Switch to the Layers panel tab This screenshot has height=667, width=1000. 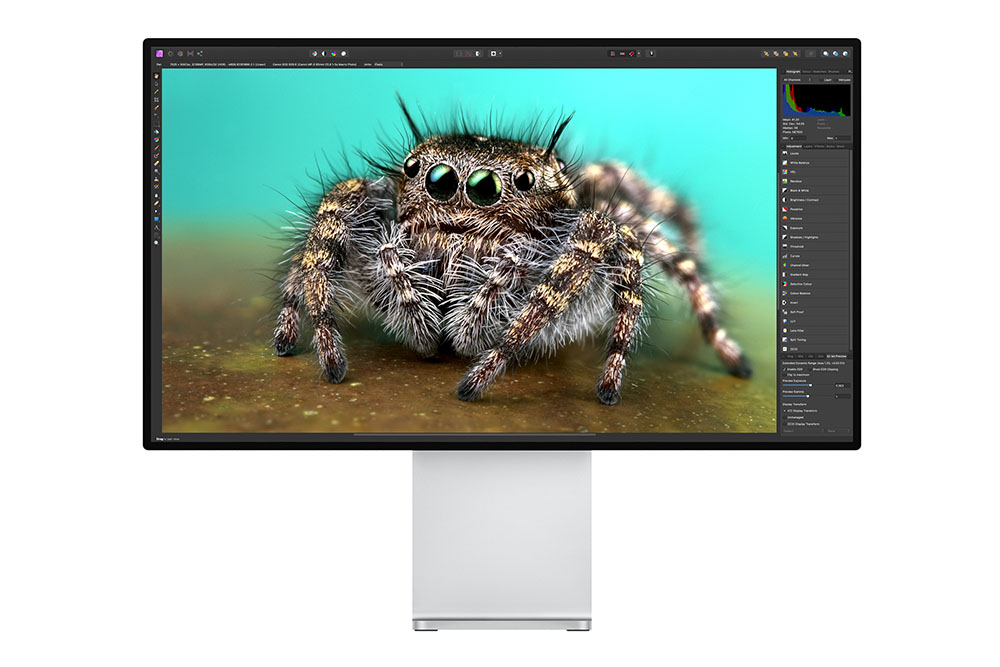coord(808,146)
